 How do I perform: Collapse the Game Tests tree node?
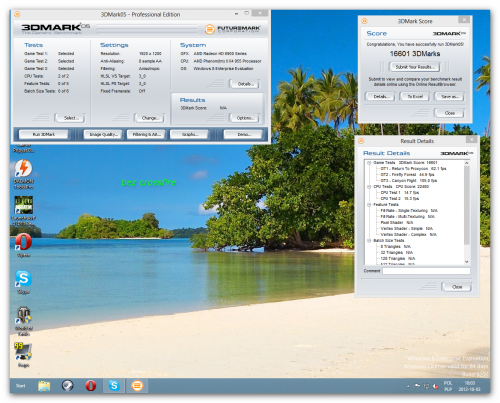[x=369, y=163]
